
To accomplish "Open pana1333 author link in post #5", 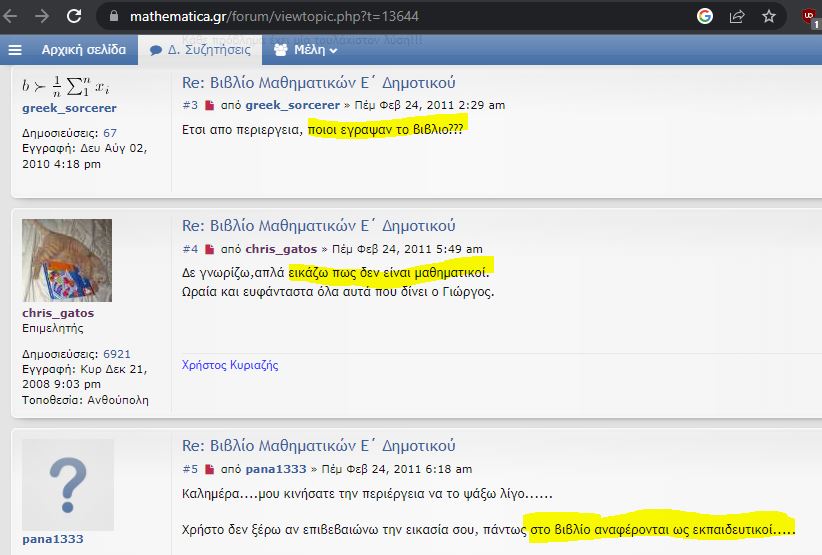I will click(276, 469).
